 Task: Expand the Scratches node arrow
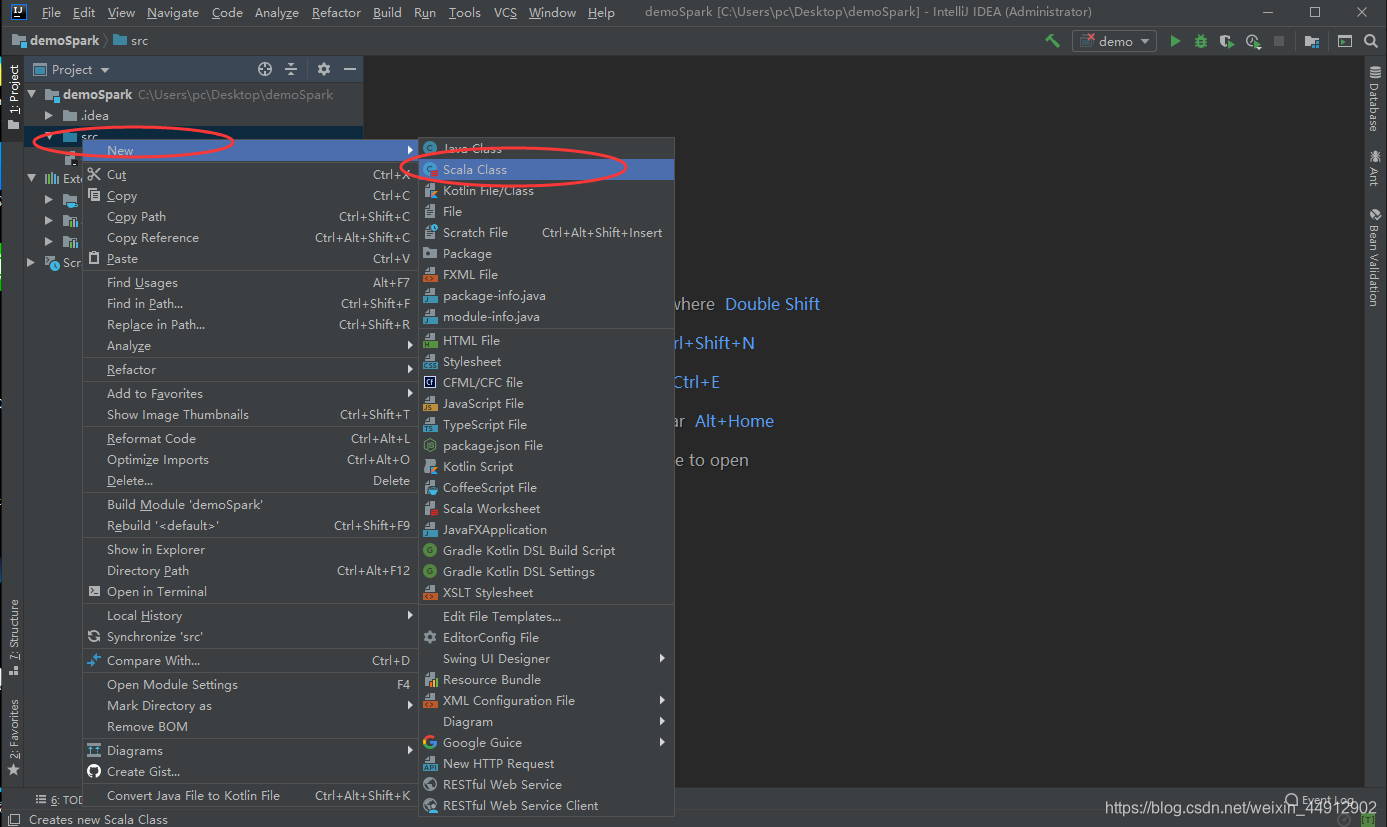tap(32, 262)
